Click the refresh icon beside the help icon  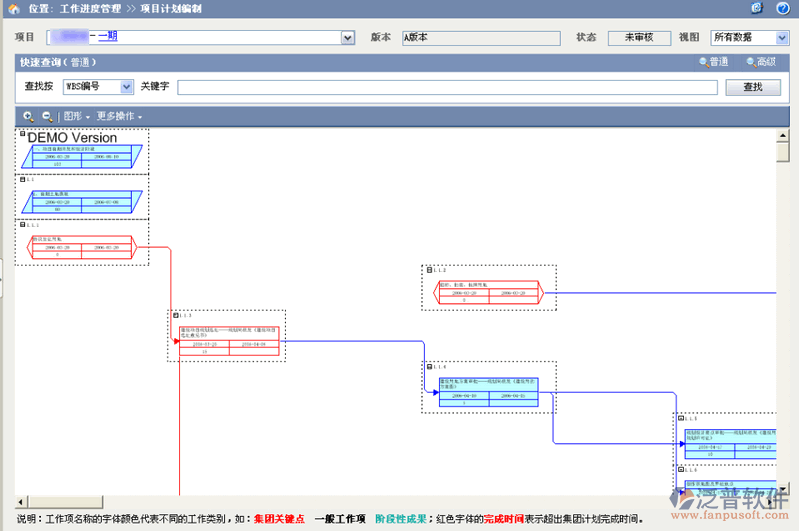[757, 8]
